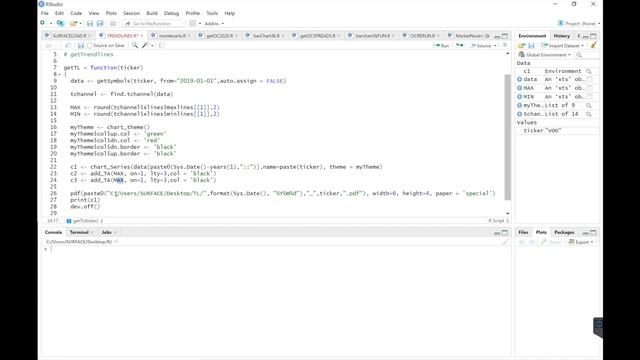Screen dimensions: 640x360
Task: Open the Code menu
Action: [x=76, y=13]
